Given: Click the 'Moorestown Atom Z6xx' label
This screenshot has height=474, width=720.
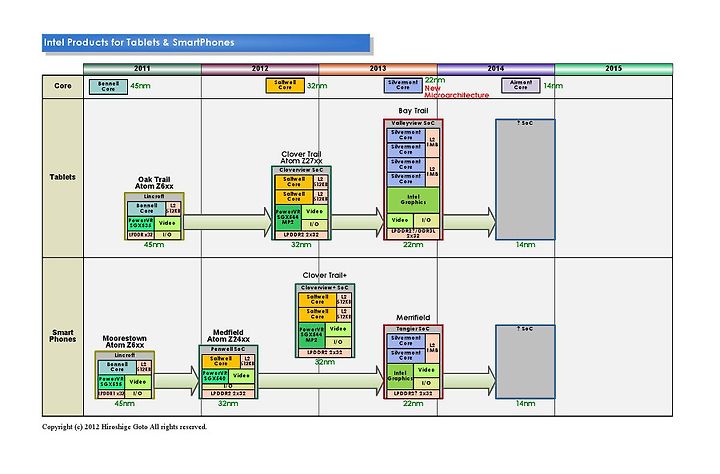Looking at the screenshot, I should [x=124, y=342].
